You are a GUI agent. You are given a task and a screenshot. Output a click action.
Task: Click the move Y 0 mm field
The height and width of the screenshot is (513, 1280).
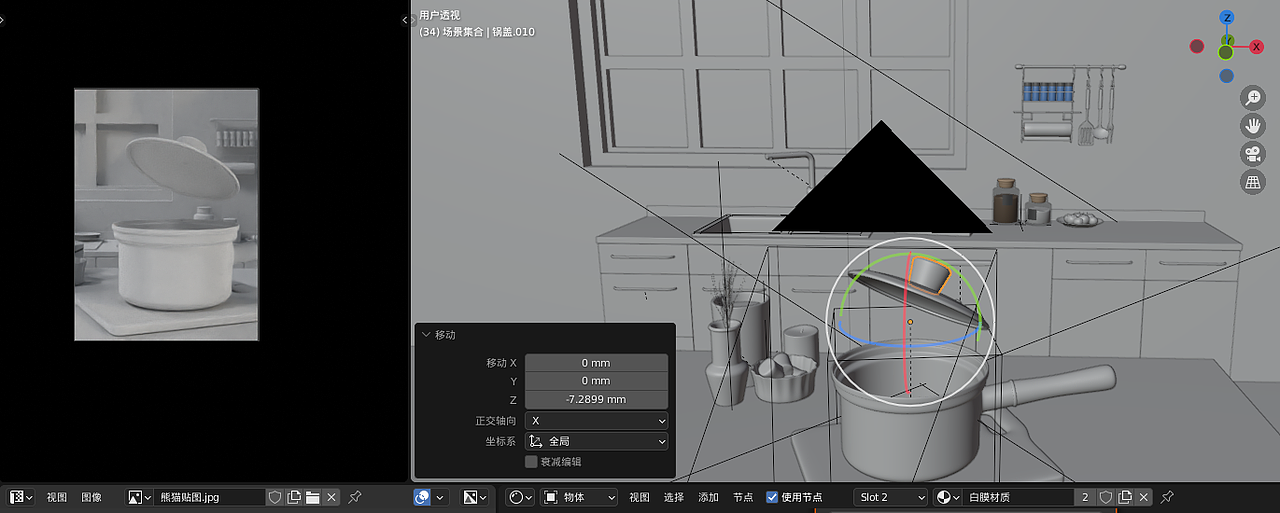pos(597,381)
